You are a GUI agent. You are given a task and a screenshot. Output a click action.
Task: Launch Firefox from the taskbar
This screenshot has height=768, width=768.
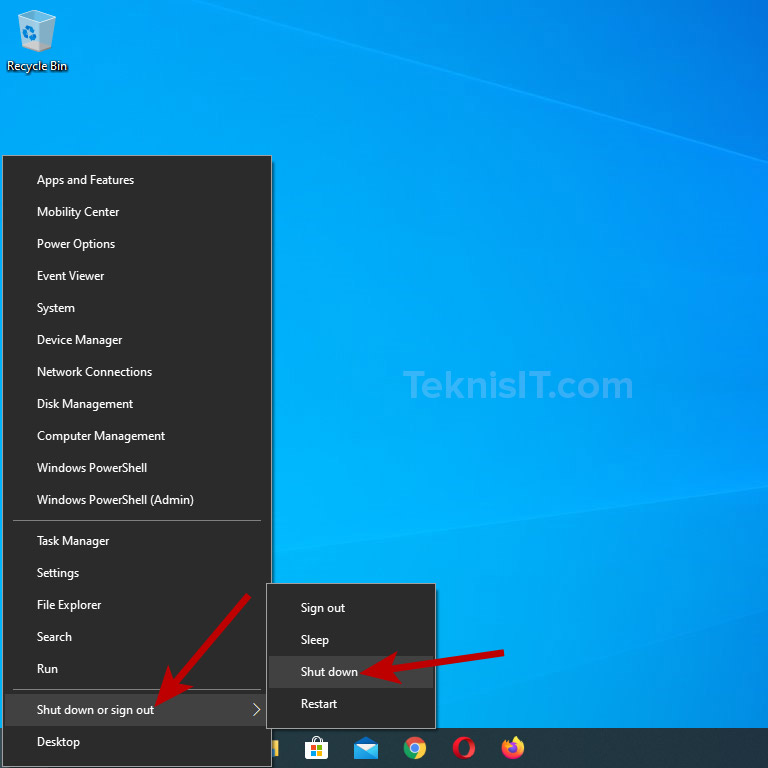point(513,748)
